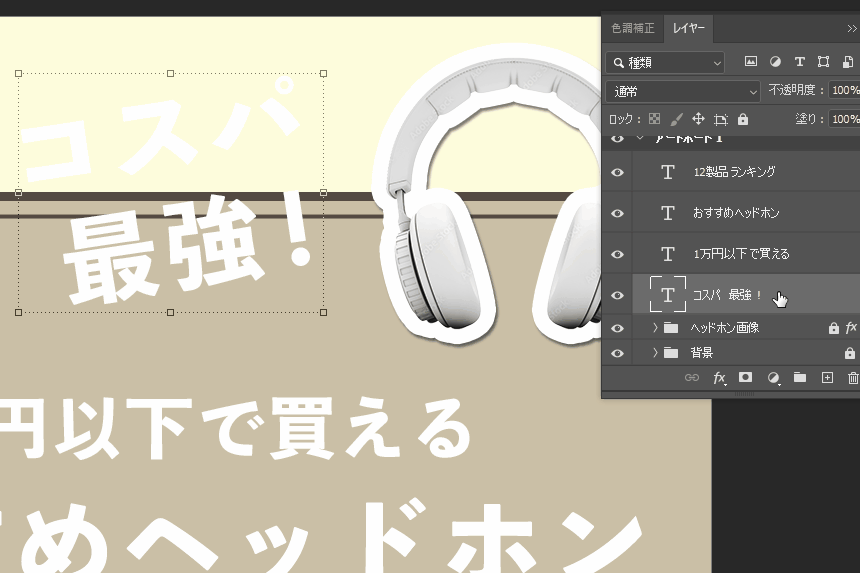
Task: Filter layers by pixel image icon
Action: [750, 61]
